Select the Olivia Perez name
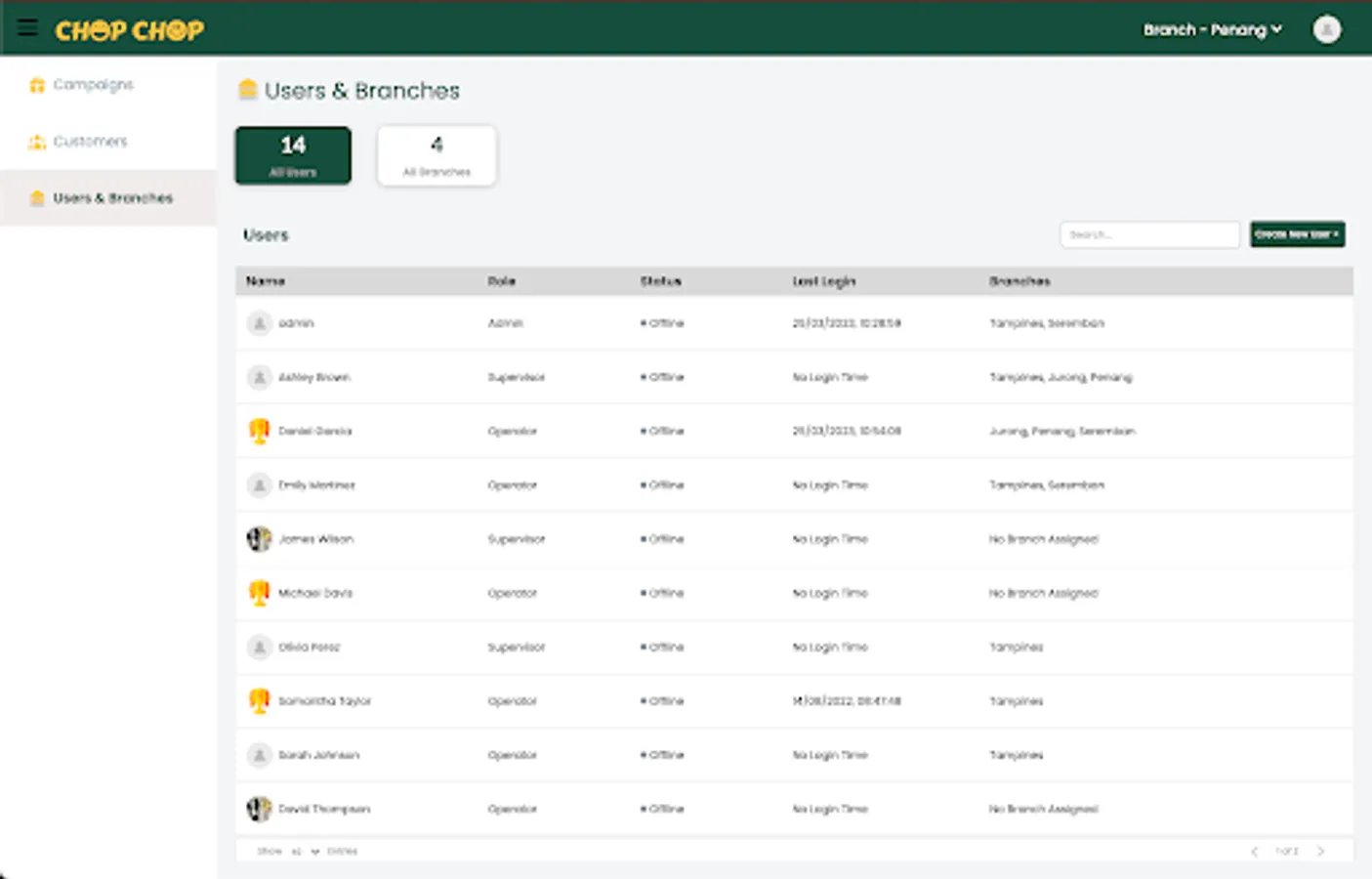1372x879 pixels. pos(310,648)
